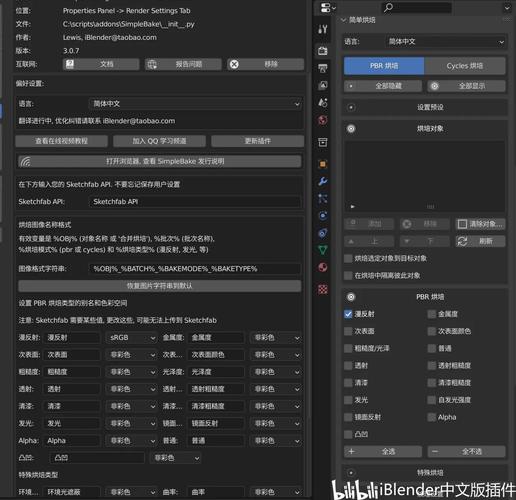Open the Scene properties tab icon
This screenshot has width=516, height=500.
point(322,102)
